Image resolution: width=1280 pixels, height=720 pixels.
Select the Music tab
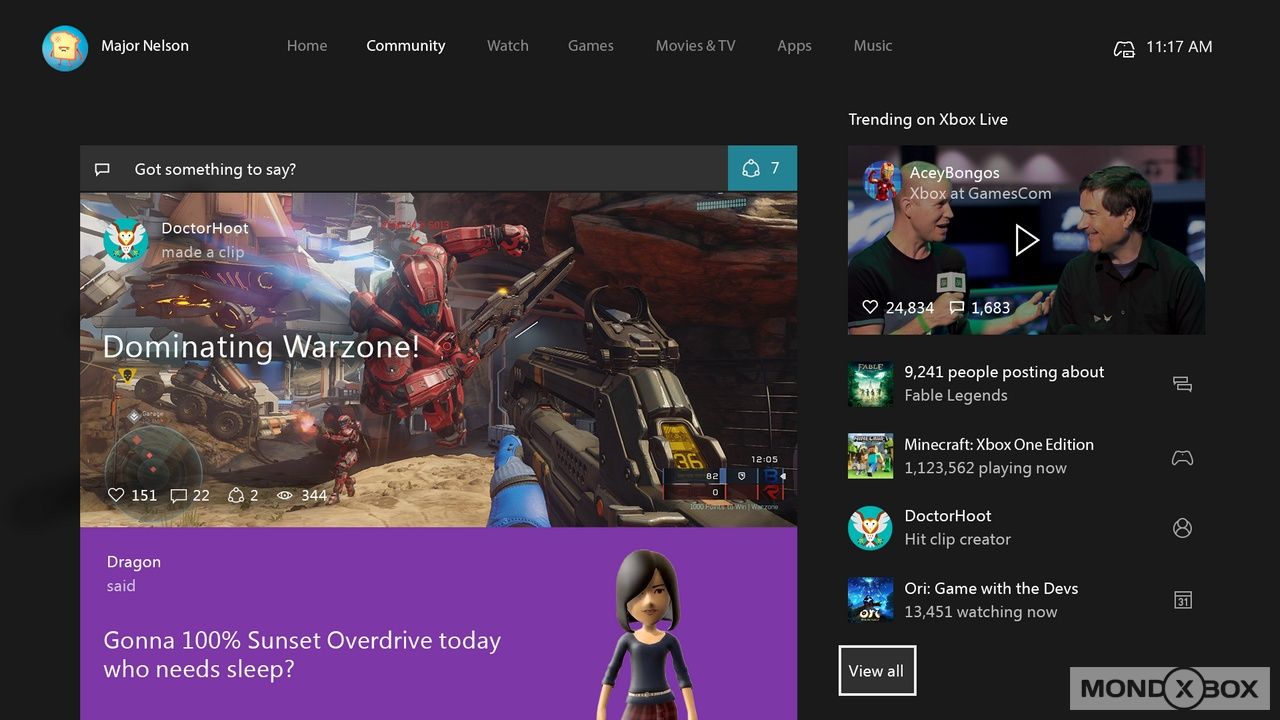coord(872,46)
